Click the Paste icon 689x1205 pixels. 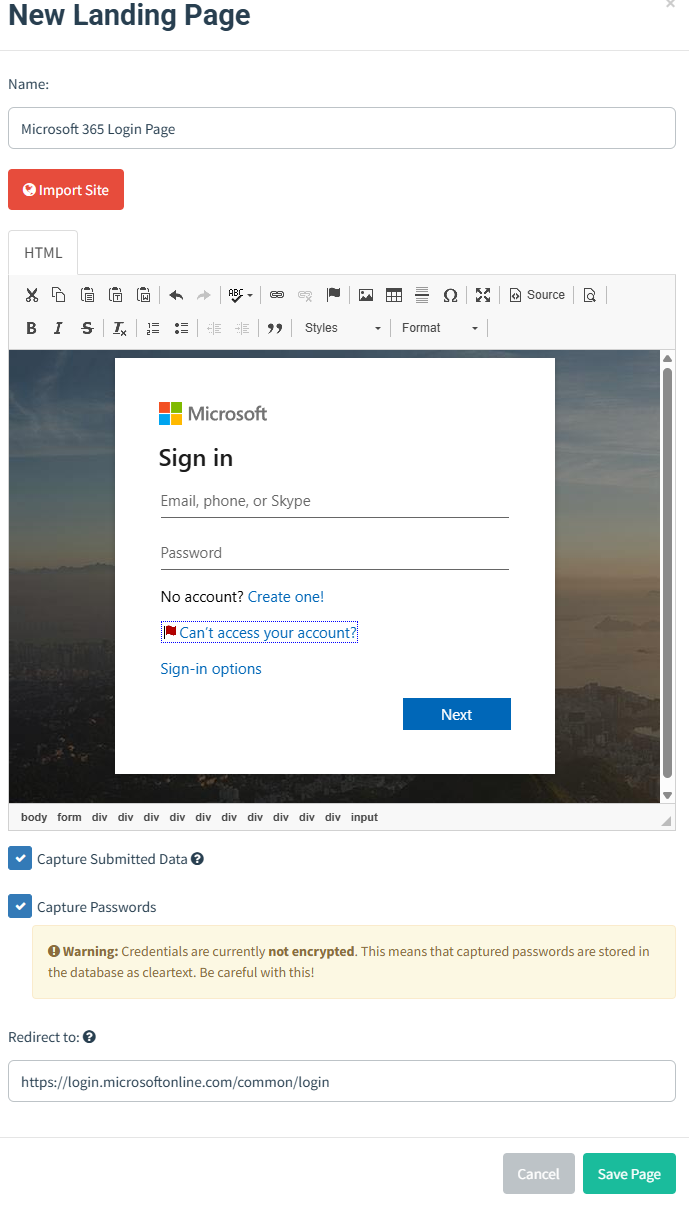[x=87, y=295]
